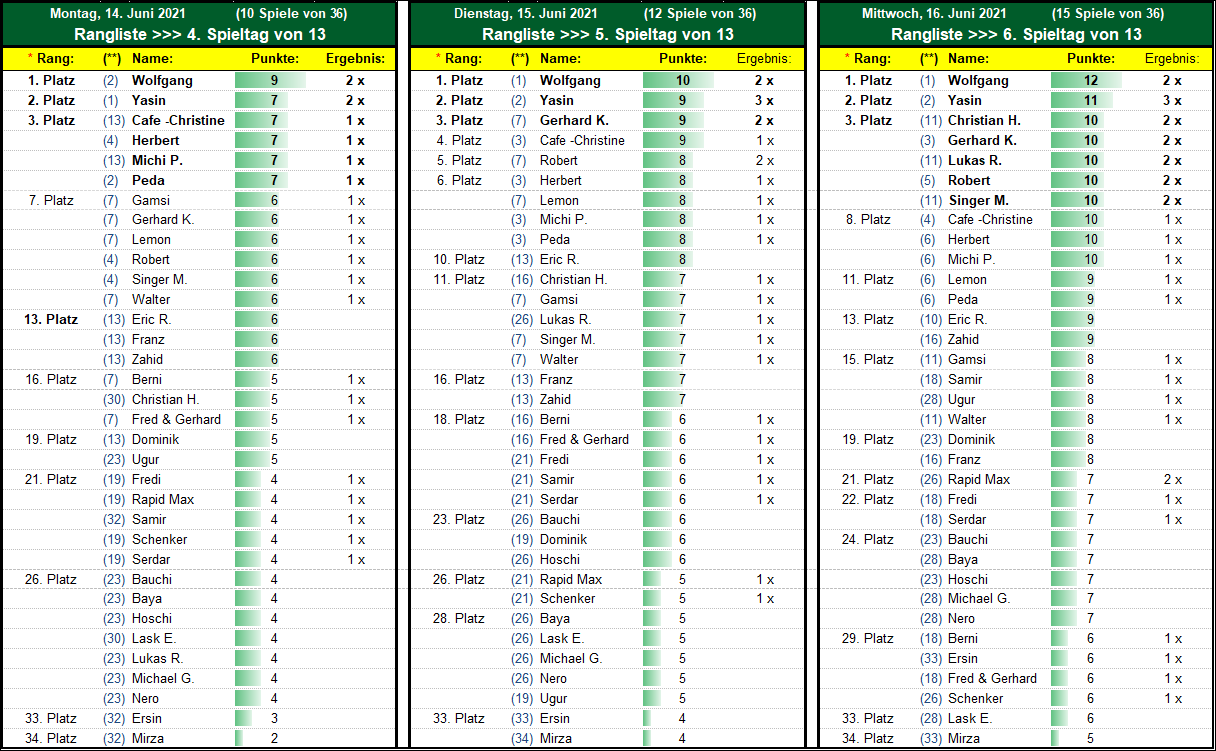
Task: Select 'Robert' in the Dienstag table
Action: point(559,160)
